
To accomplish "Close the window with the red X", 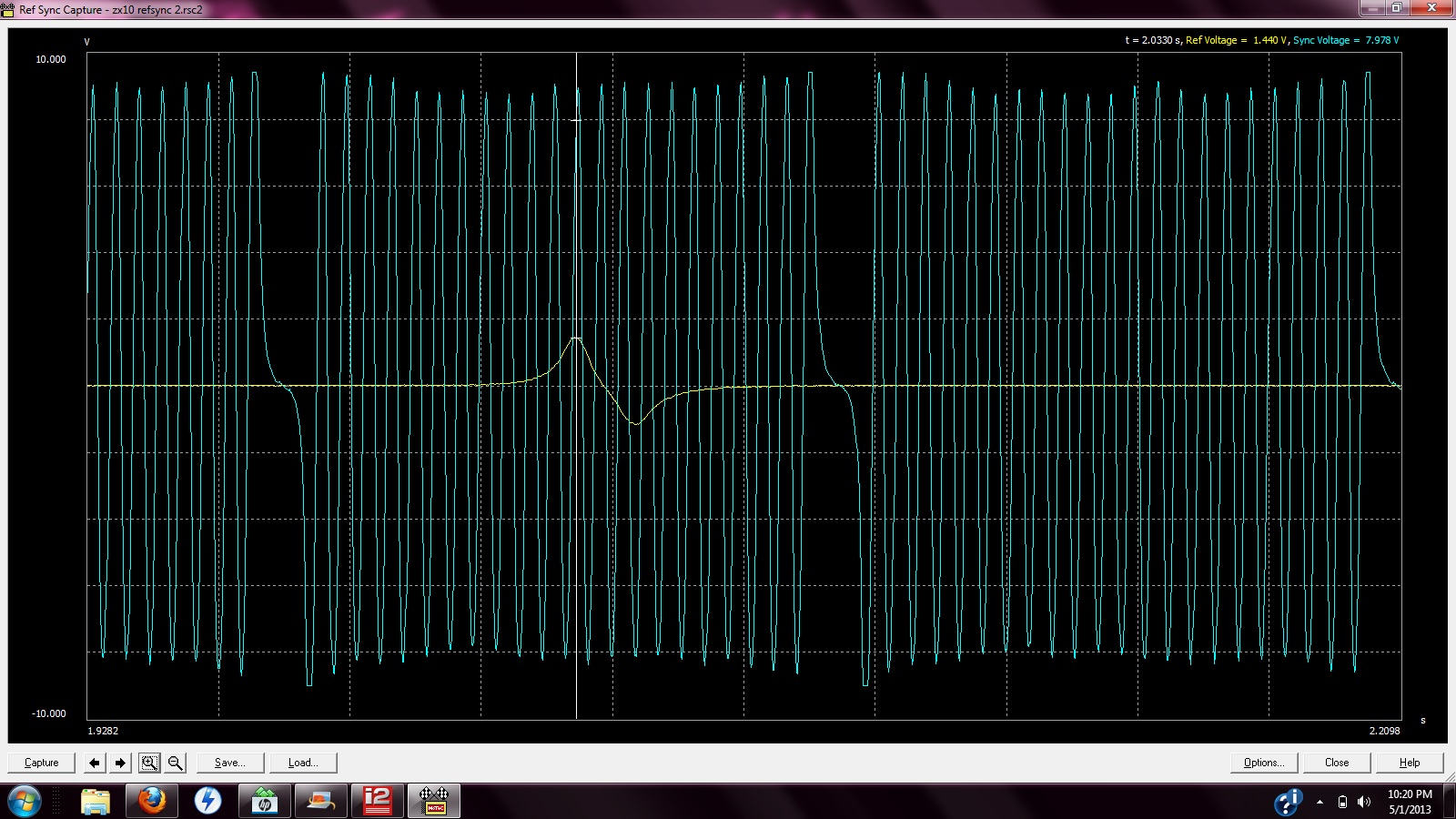I will [1431, 8].
